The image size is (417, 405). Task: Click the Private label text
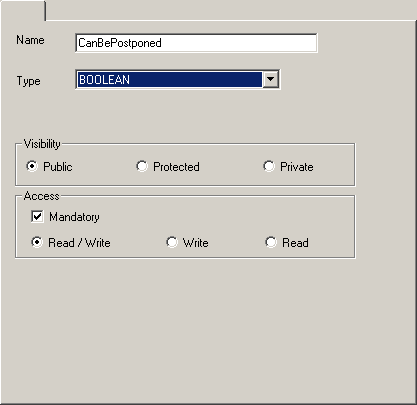click(297, 167)
